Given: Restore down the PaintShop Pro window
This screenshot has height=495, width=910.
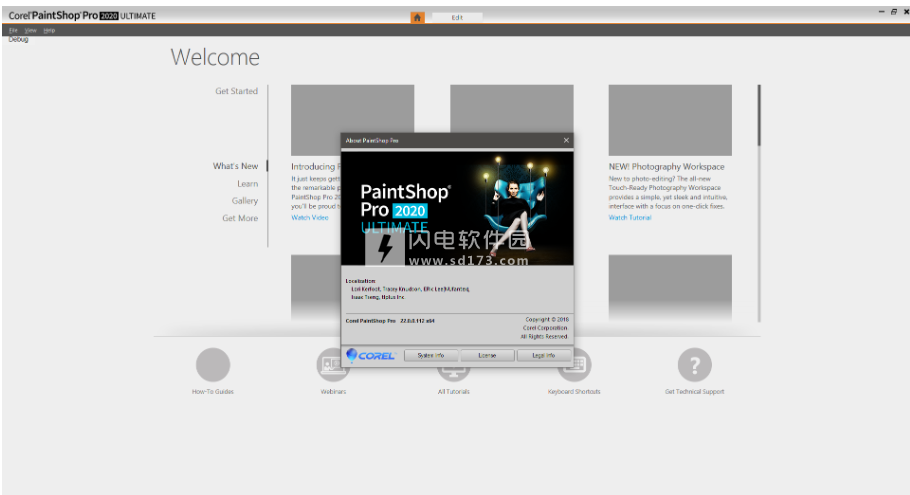Looking at the screenshot, I should [x=894, y=12].
